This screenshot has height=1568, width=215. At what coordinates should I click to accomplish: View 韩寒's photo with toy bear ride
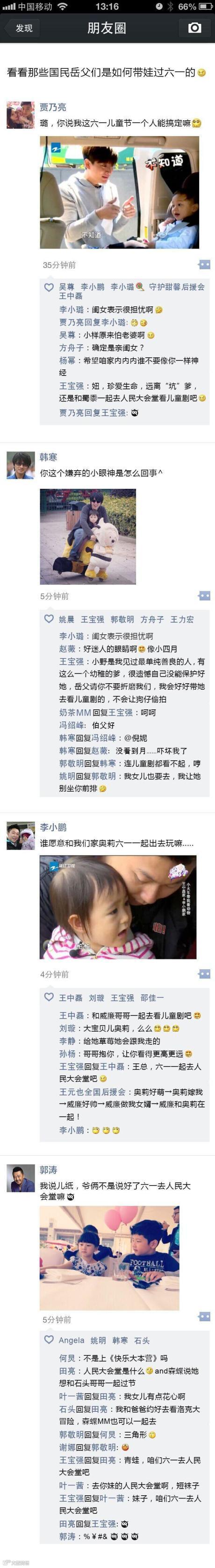(88, 536)
